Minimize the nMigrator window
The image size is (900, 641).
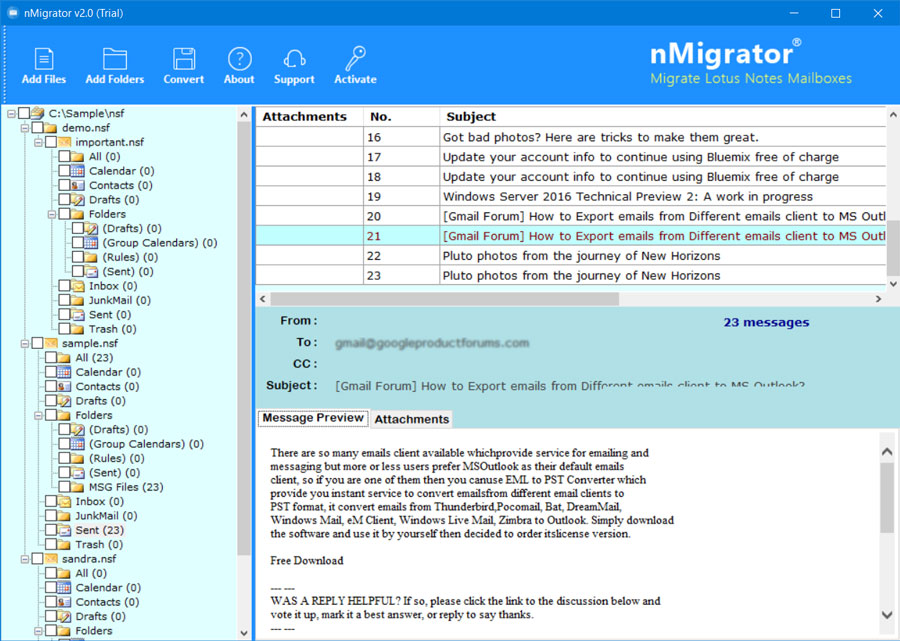tap(794, 13)
